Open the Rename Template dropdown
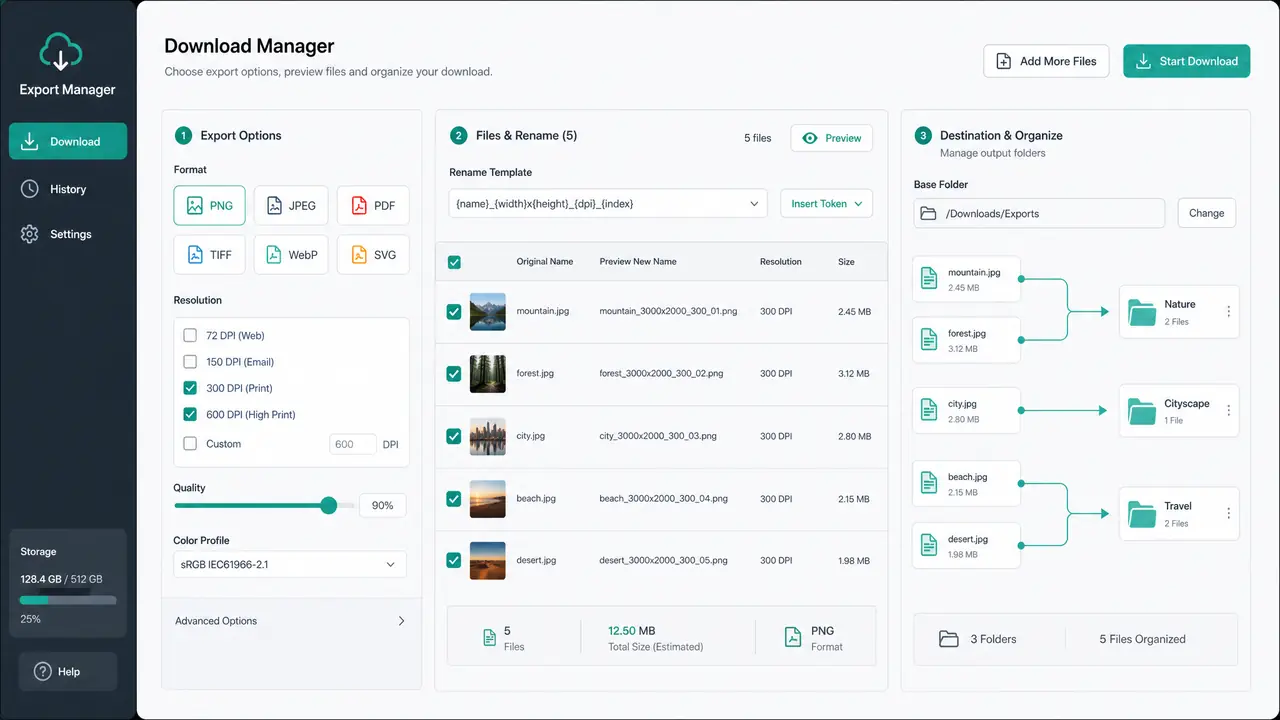The height and width of the screenshot is (720, 1280). coord(608,203)
